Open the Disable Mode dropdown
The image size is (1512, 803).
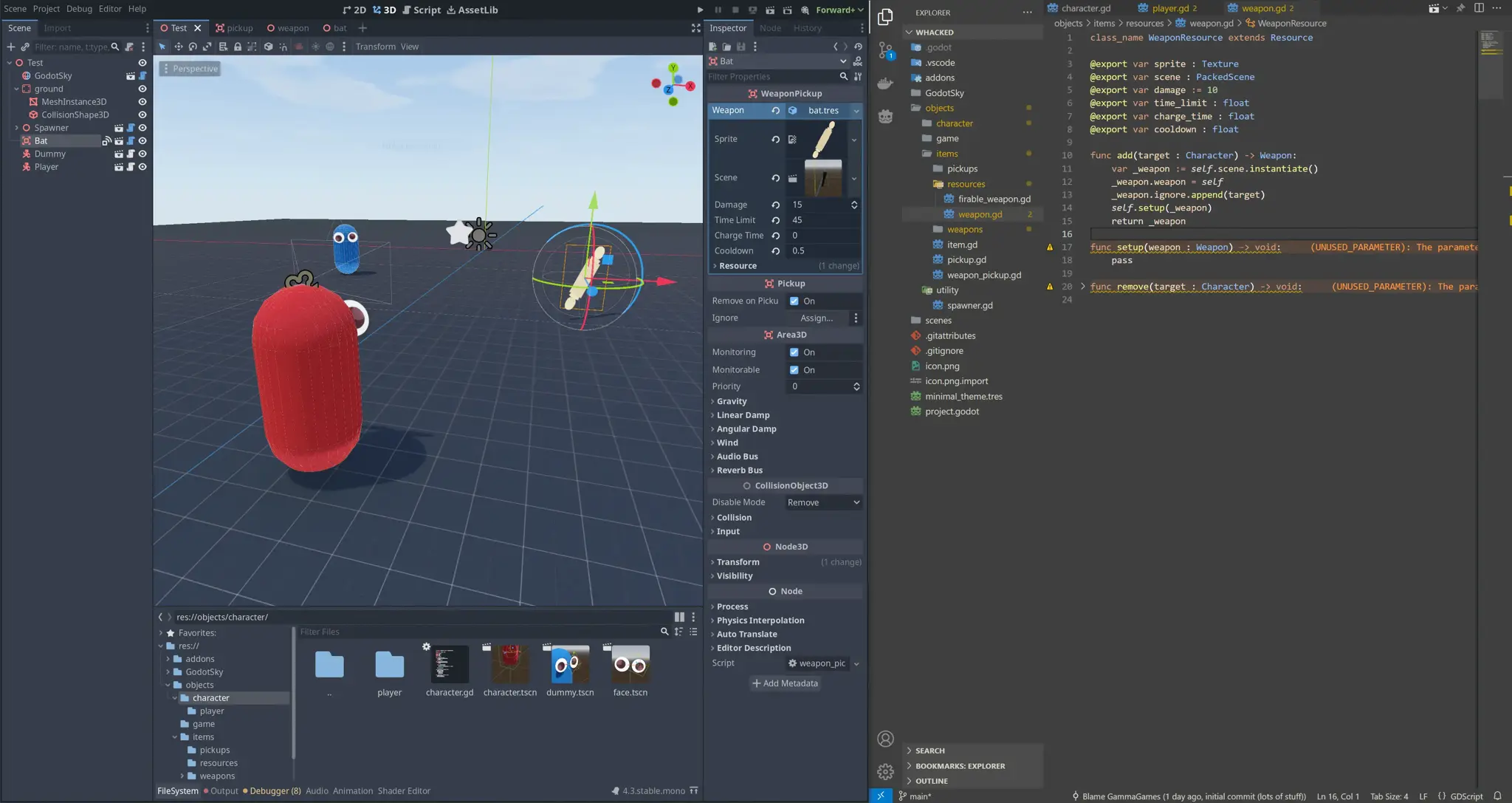point(823,502)
